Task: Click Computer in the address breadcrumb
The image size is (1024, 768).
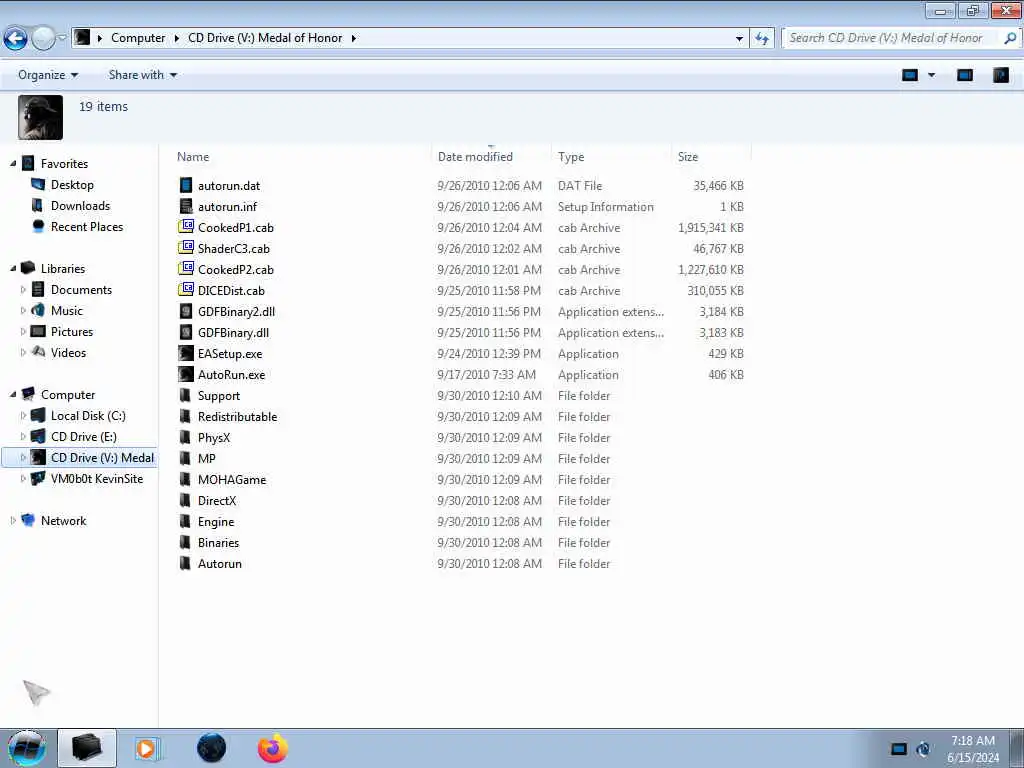Action: [x=138, y=38]
